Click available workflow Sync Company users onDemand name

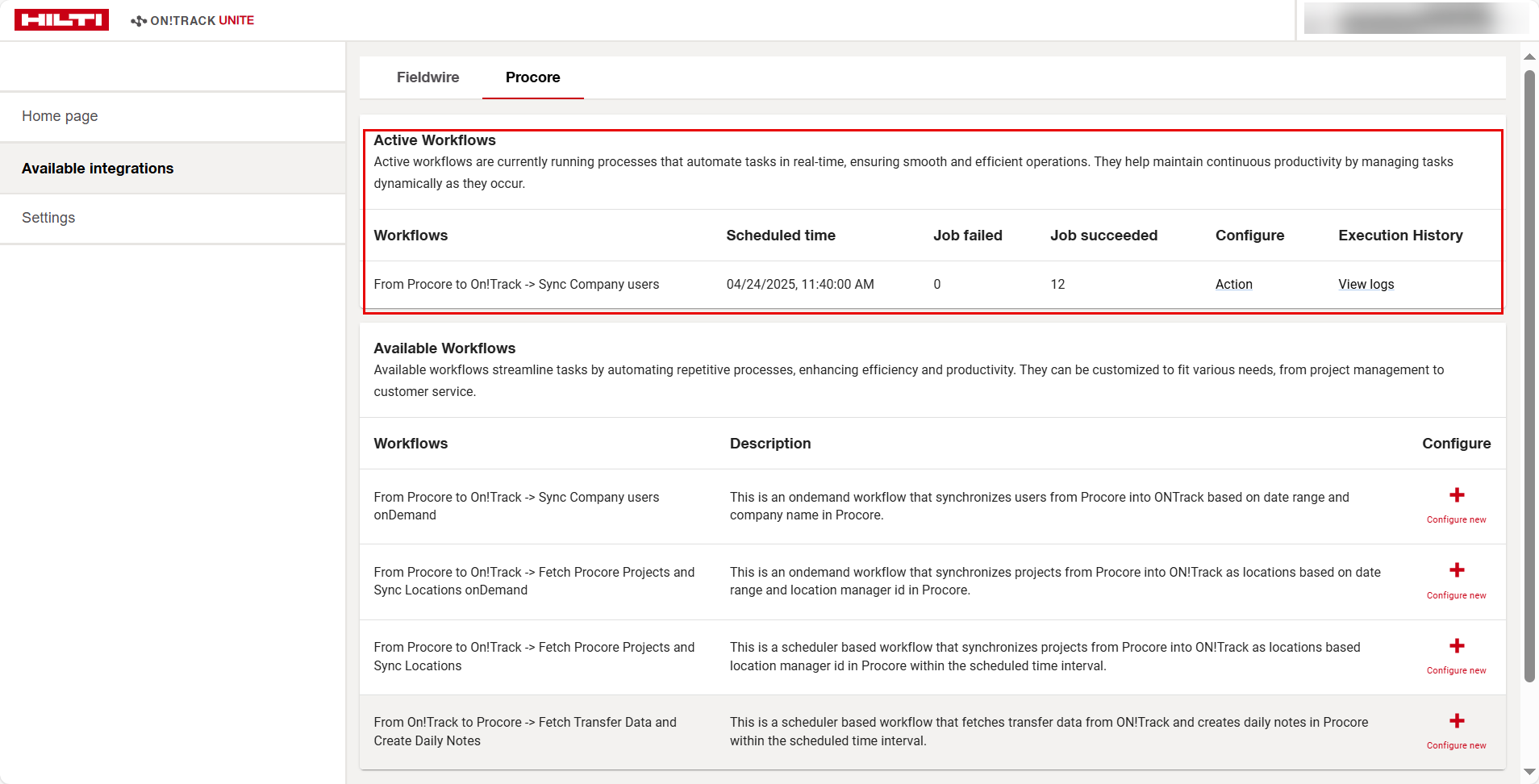pos(516,507)
